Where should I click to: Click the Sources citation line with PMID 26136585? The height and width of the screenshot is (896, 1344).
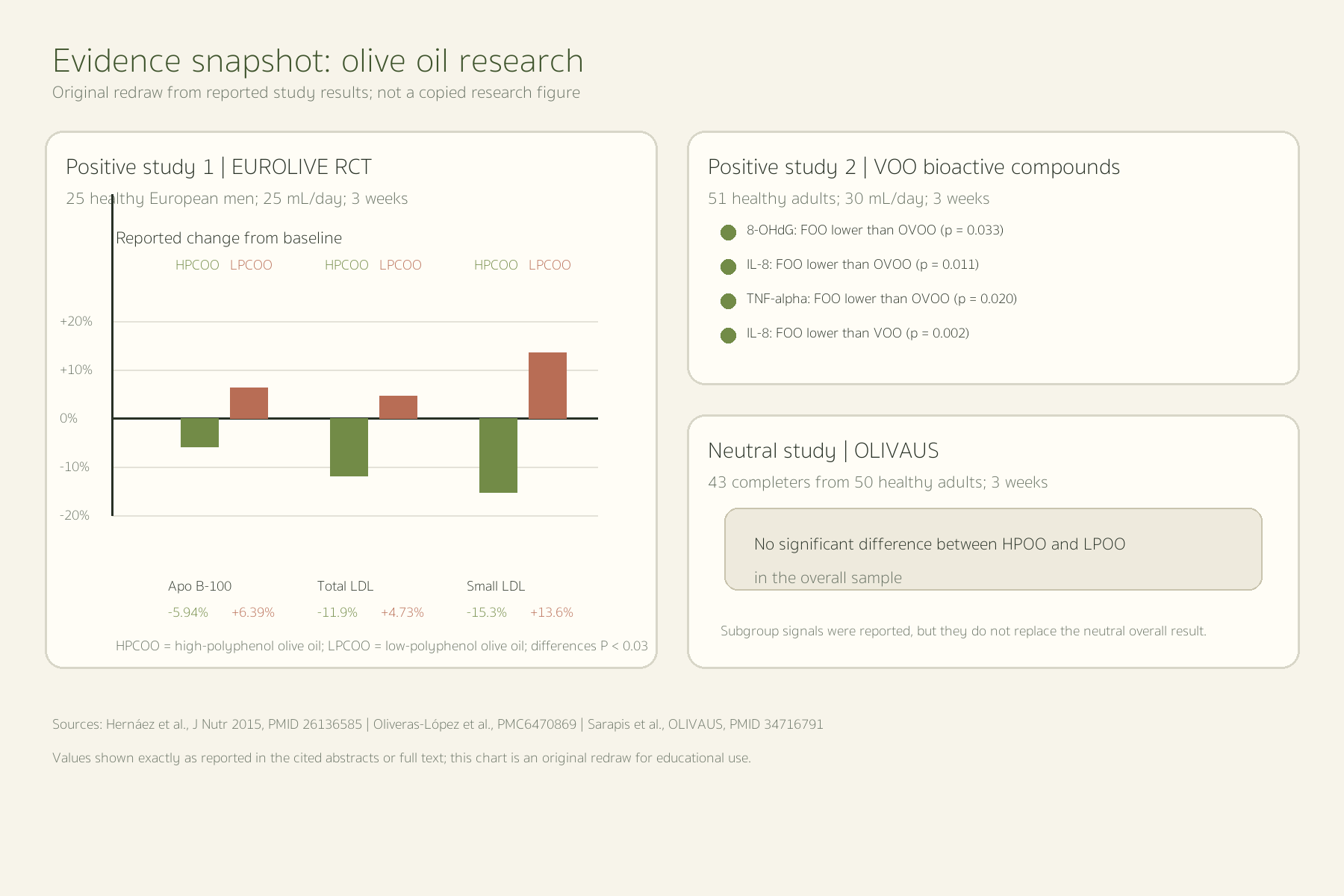[438, 724]
